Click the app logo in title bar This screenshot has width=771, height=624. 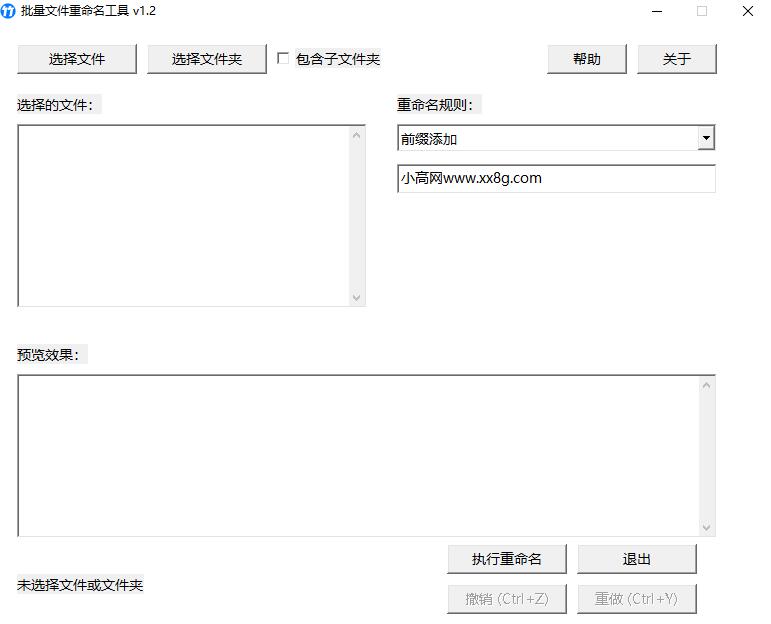coord(9,11)
